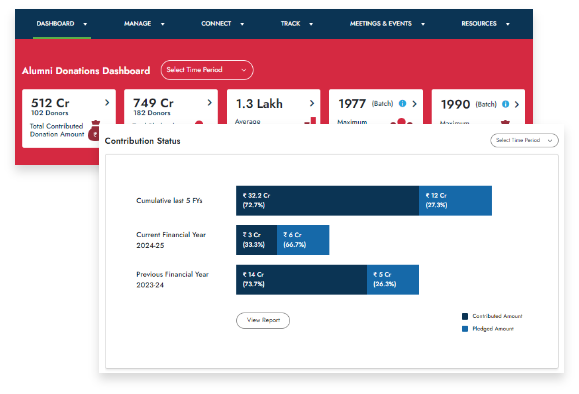Click the Contribution Status heading
The width and height of the screenshot is (579, 394).
click(x=143, y=141)
